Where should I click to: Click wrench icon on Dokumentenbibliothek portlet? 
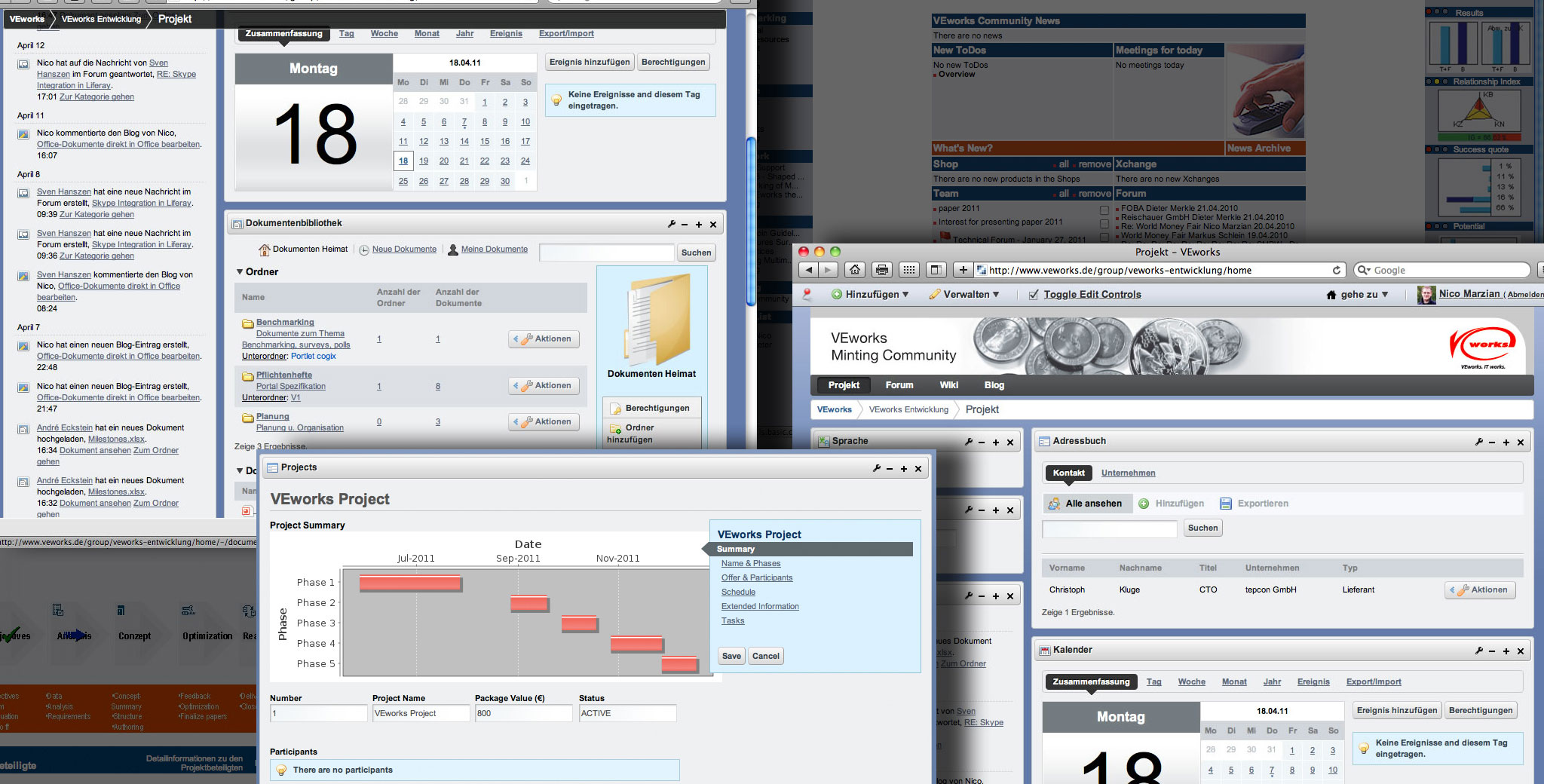tap(671, 224)
